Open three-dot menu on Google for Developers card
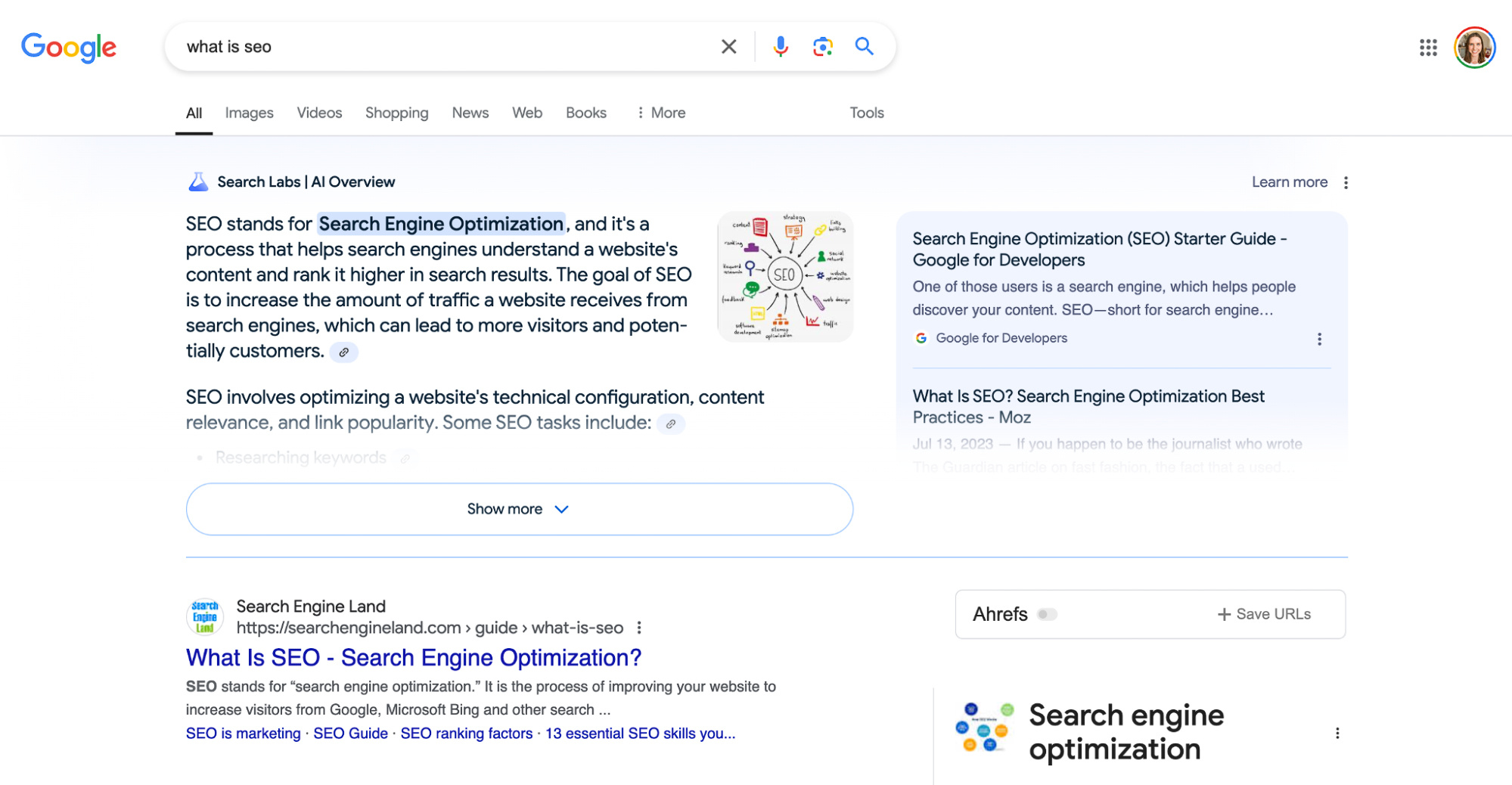 click(1319, 339)
